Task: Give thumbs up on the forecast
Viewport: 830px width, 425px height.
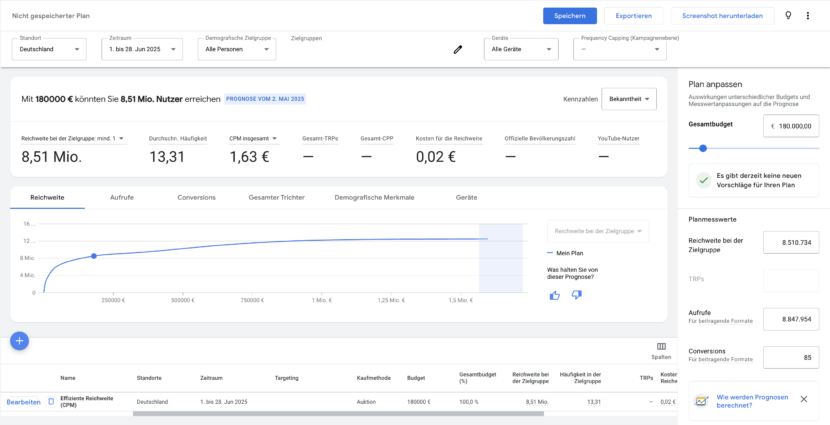Action: click(x=555, y=295)
